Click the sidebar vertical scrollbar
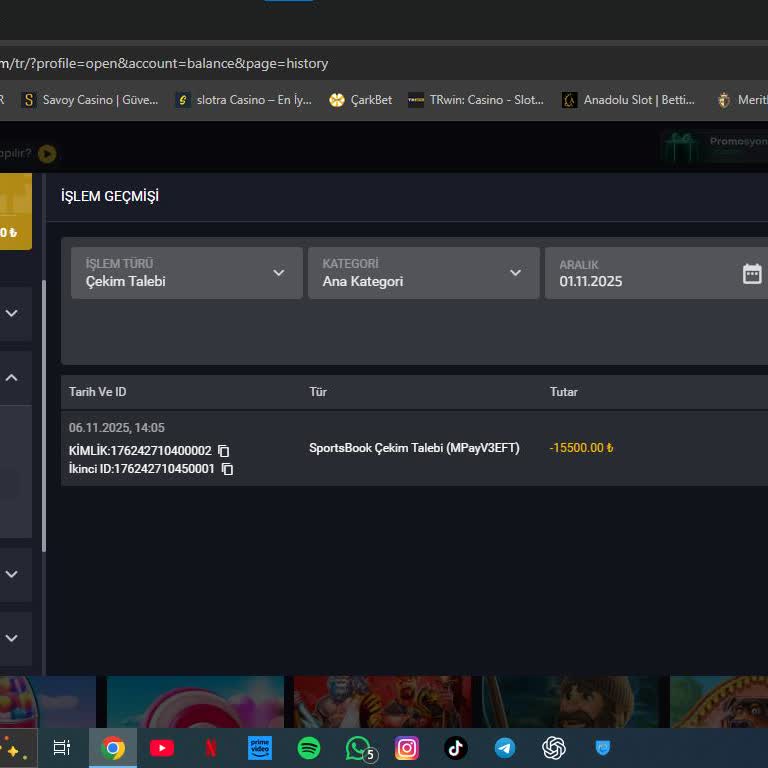The height and width of the screenshot is (768, 768). pos(44,416)
